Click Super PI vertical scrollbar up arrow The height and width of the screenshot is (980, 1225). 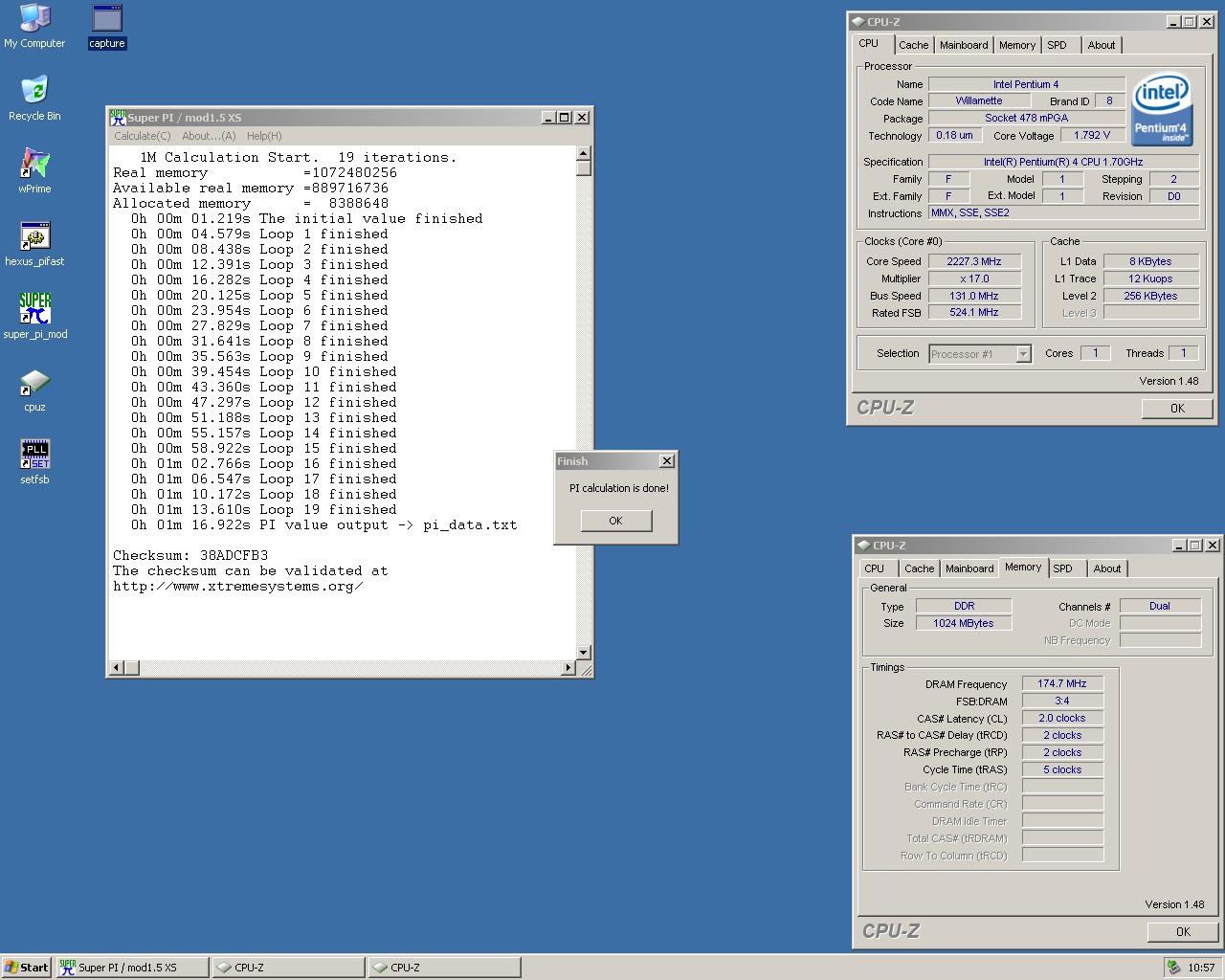[x=583, y=154]
